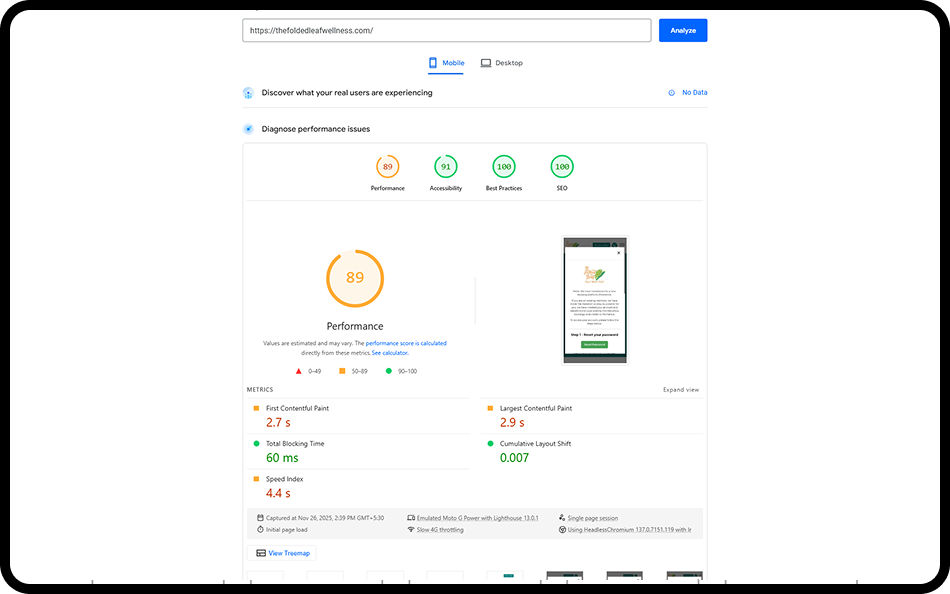Viewport: 950px width, 594px height.
Task: Click the blue Analyze button
Action: (x=683, y=30)
